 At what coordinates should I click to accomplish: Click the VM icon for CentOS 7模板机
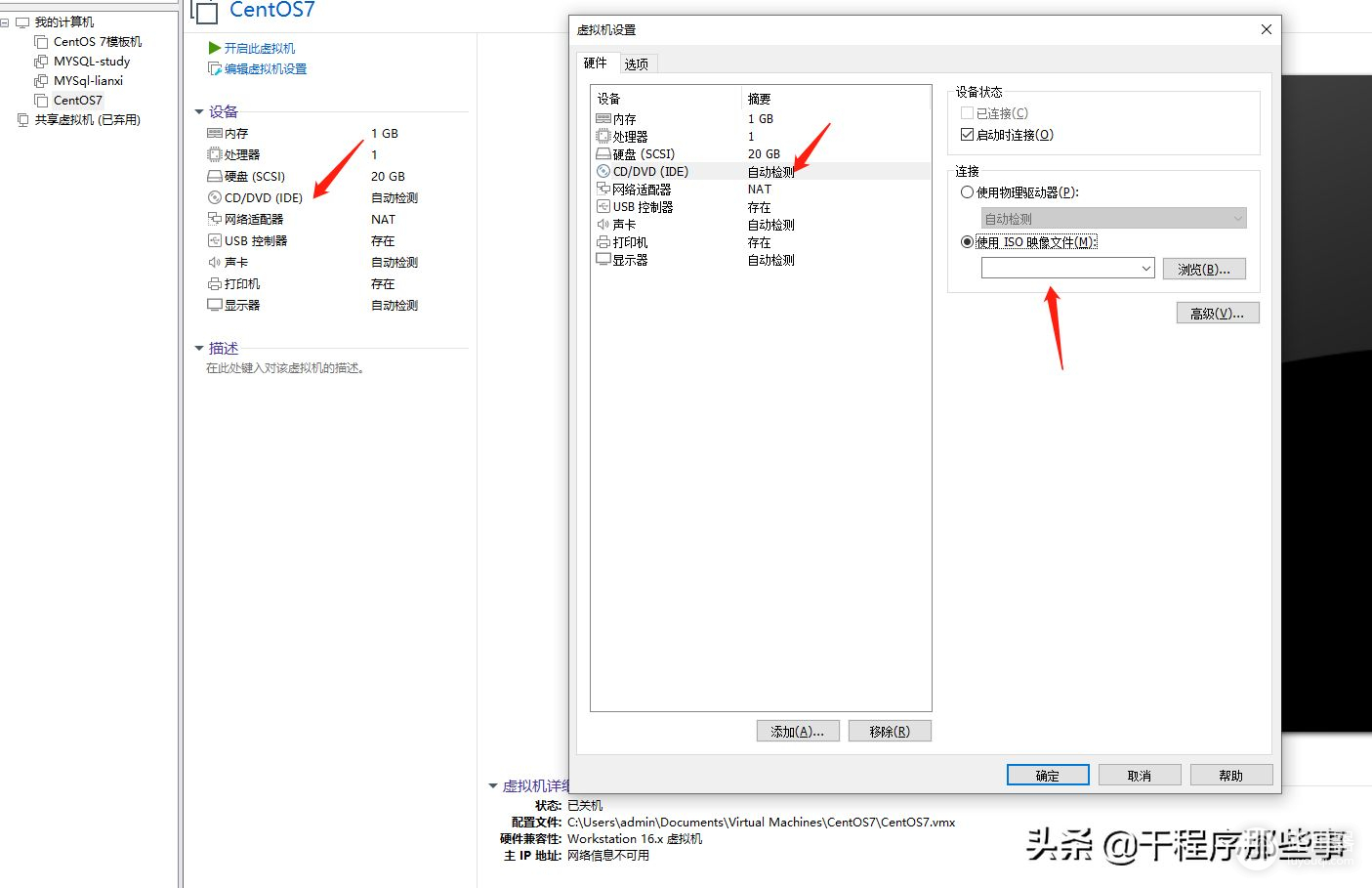point(41,41)
